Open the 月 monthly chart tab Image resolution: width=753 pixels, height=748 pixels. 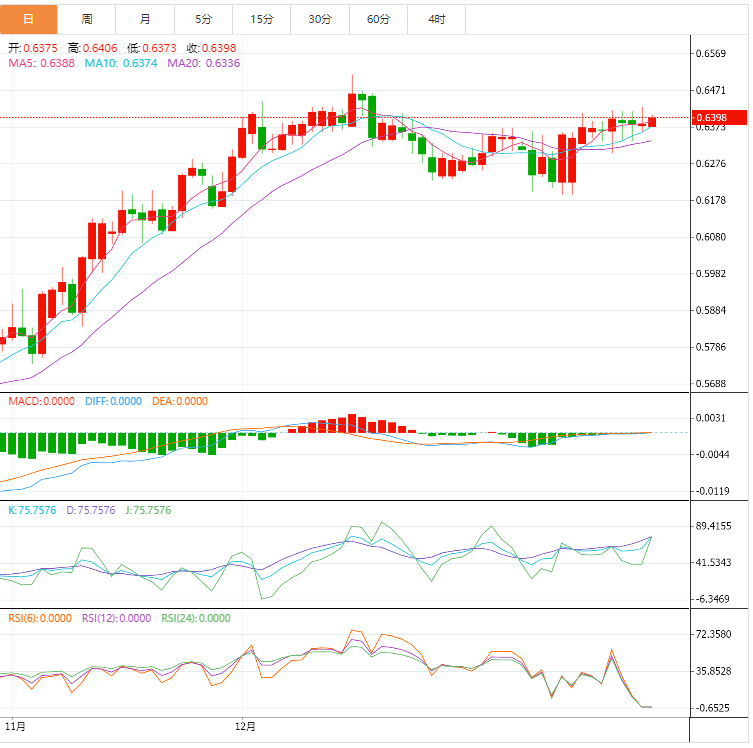(x=146, y=19)
